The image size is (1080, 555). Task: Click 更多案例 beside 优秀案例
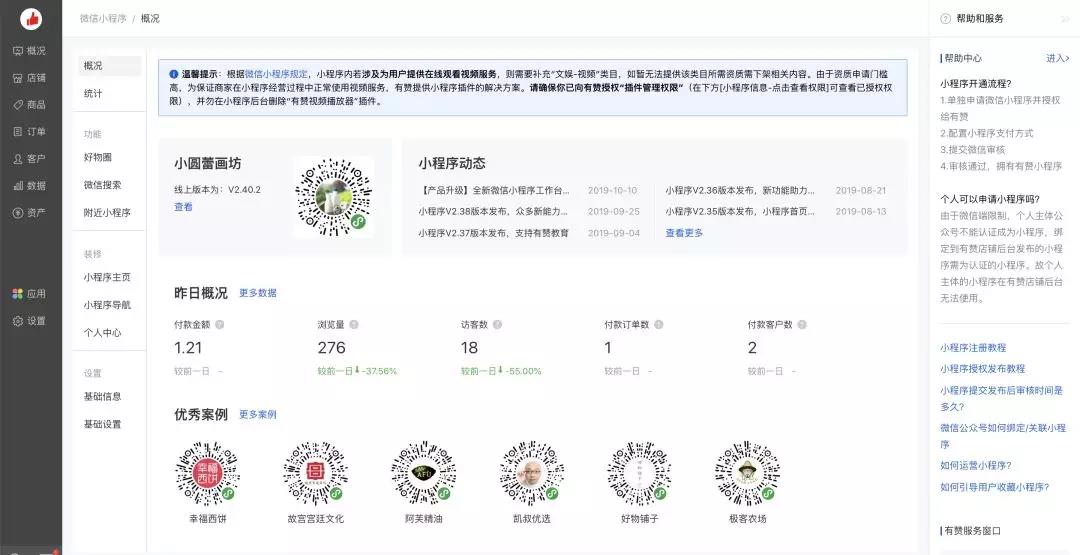[258, 415]
